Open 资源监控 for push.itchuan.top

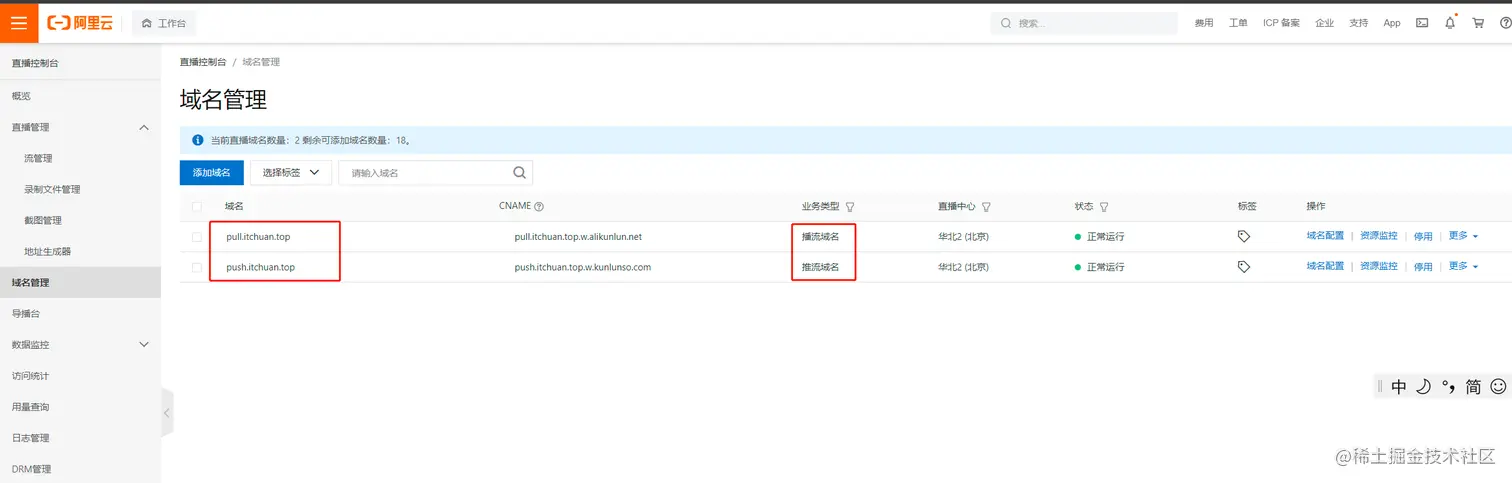pos(1378,266)
